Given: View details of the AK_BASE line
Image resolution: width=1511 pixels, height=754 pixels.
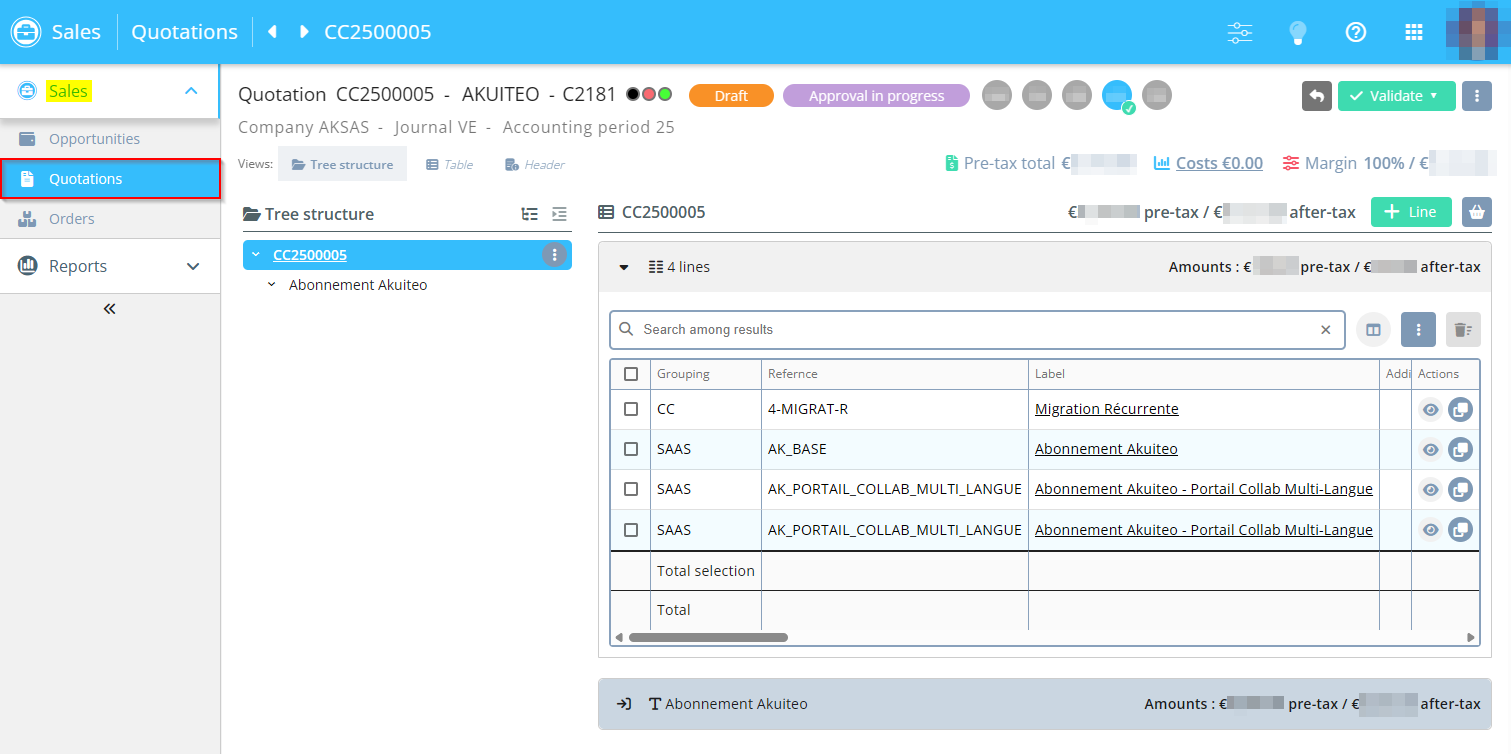Looking at the screenshot, I should 1431,450.
